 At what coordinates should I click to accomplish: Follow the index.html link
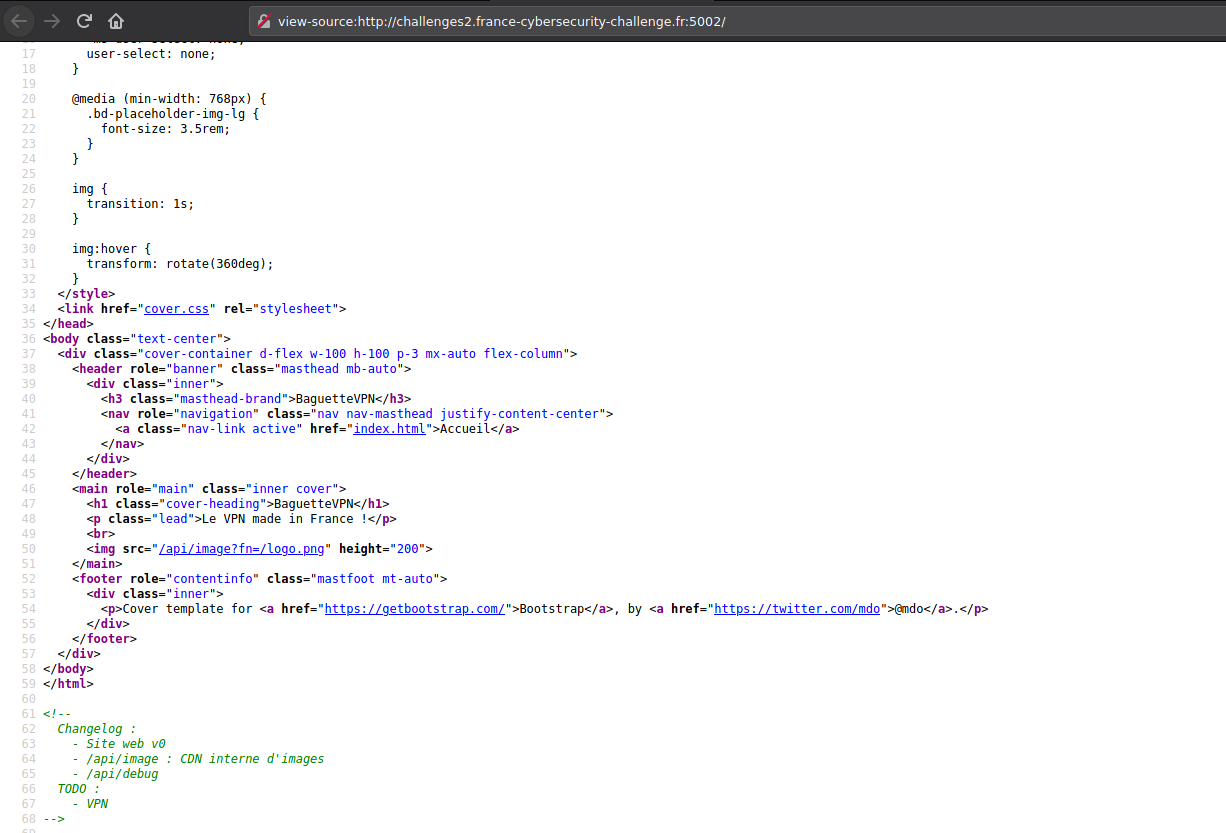[389, 429]
